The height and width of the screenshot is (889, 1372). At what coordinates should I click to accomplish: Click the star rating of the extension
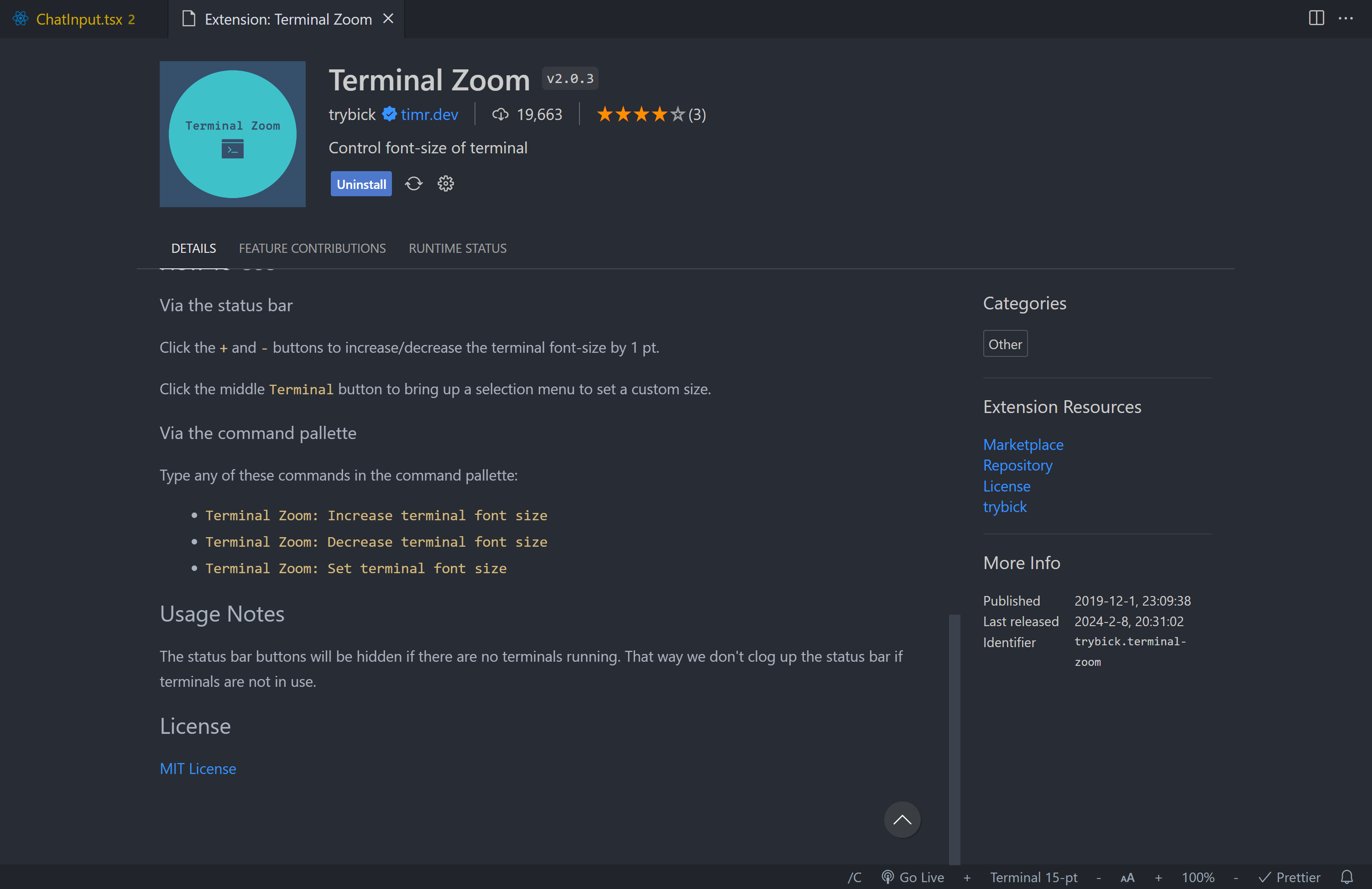pyautogui.click(x=640, y=115)
